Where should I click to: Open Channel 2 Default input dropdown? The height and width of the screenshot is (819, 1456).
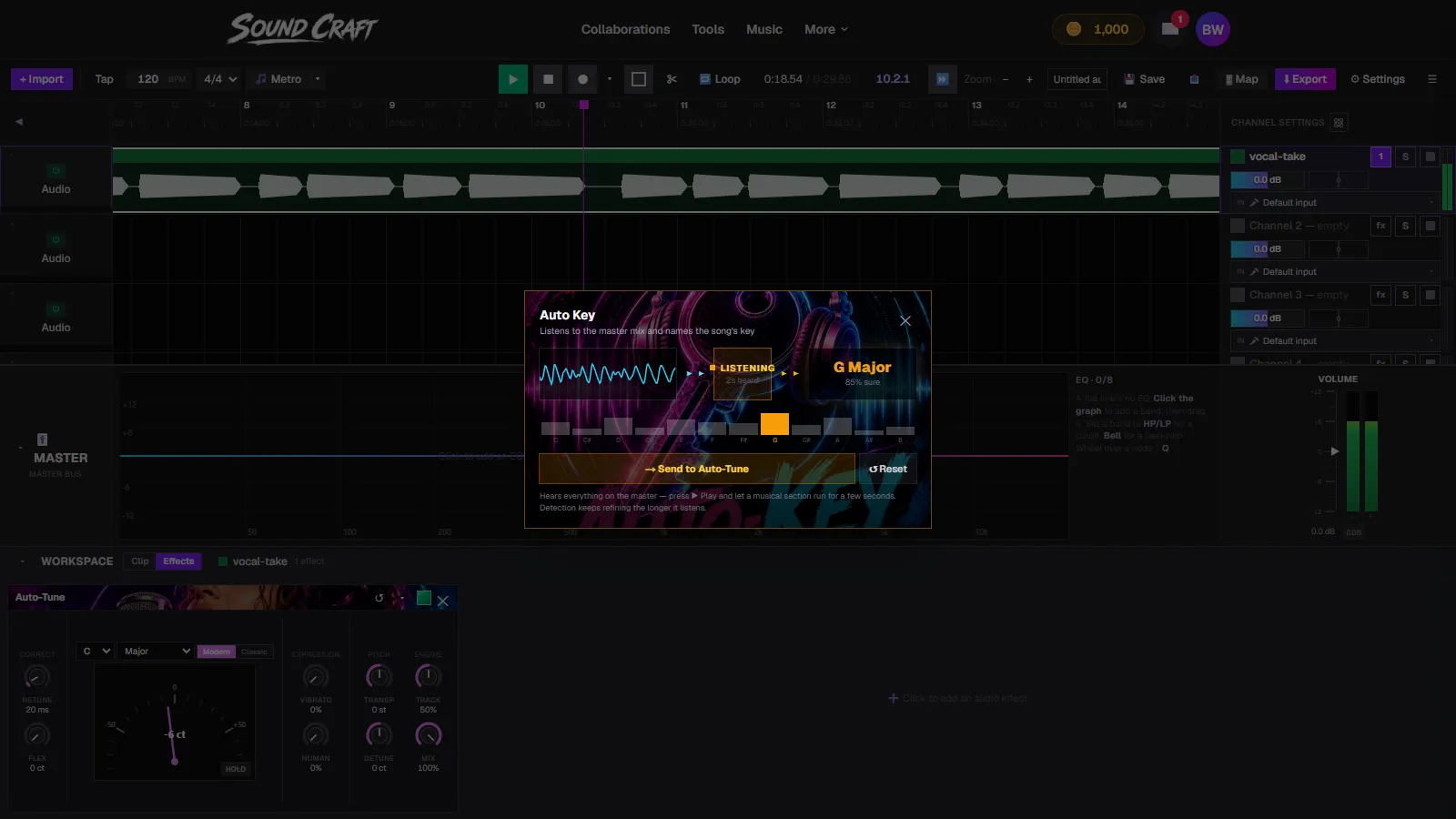tap(1335, 271)
